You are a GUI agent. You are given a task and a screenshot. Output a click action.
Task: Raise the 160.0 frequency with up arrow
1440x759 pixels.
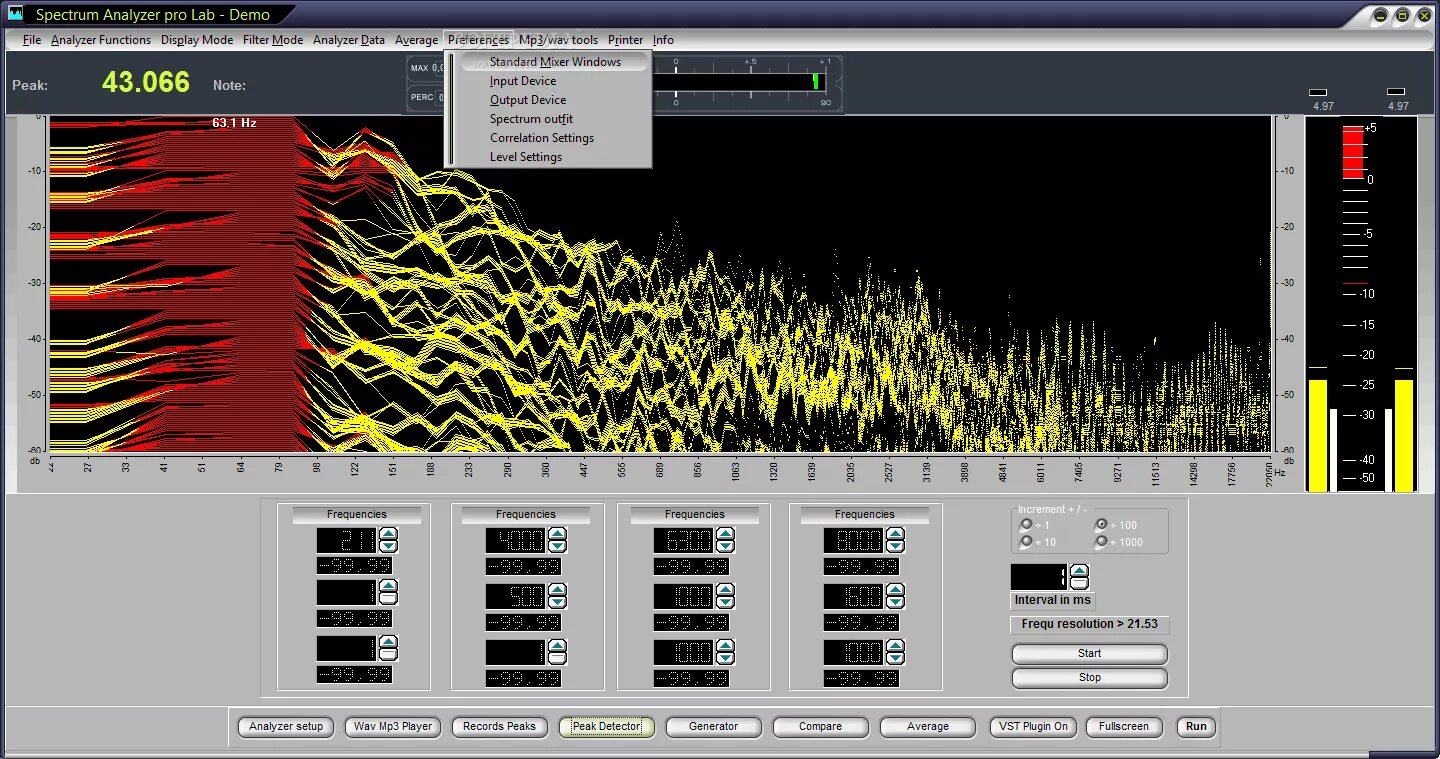point(895,590)
